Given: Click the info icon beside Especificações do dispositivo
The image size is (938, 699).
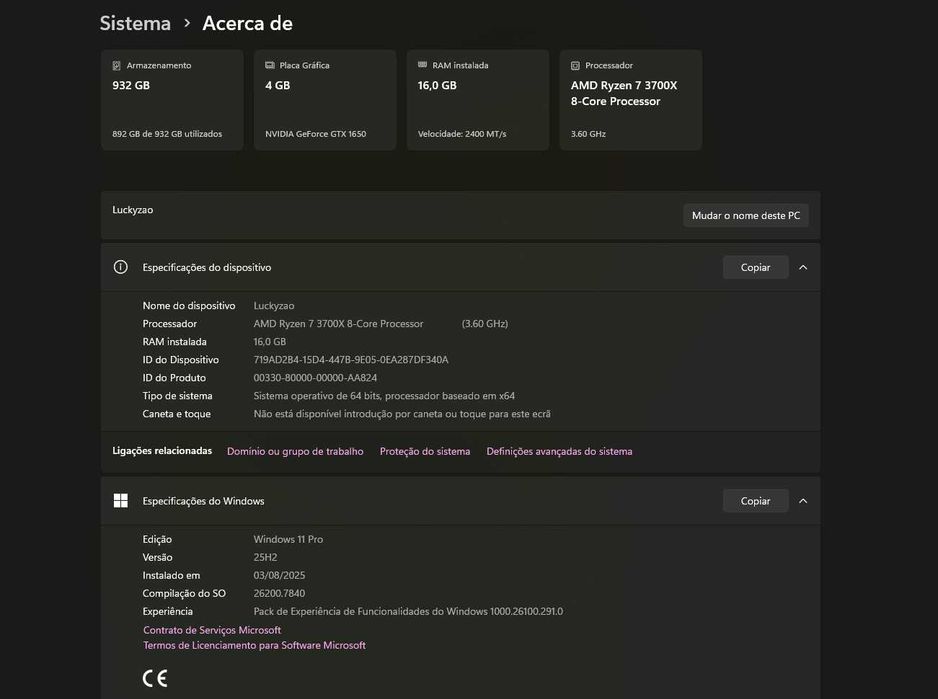Looking at the screenshot, I should (120, 267).
